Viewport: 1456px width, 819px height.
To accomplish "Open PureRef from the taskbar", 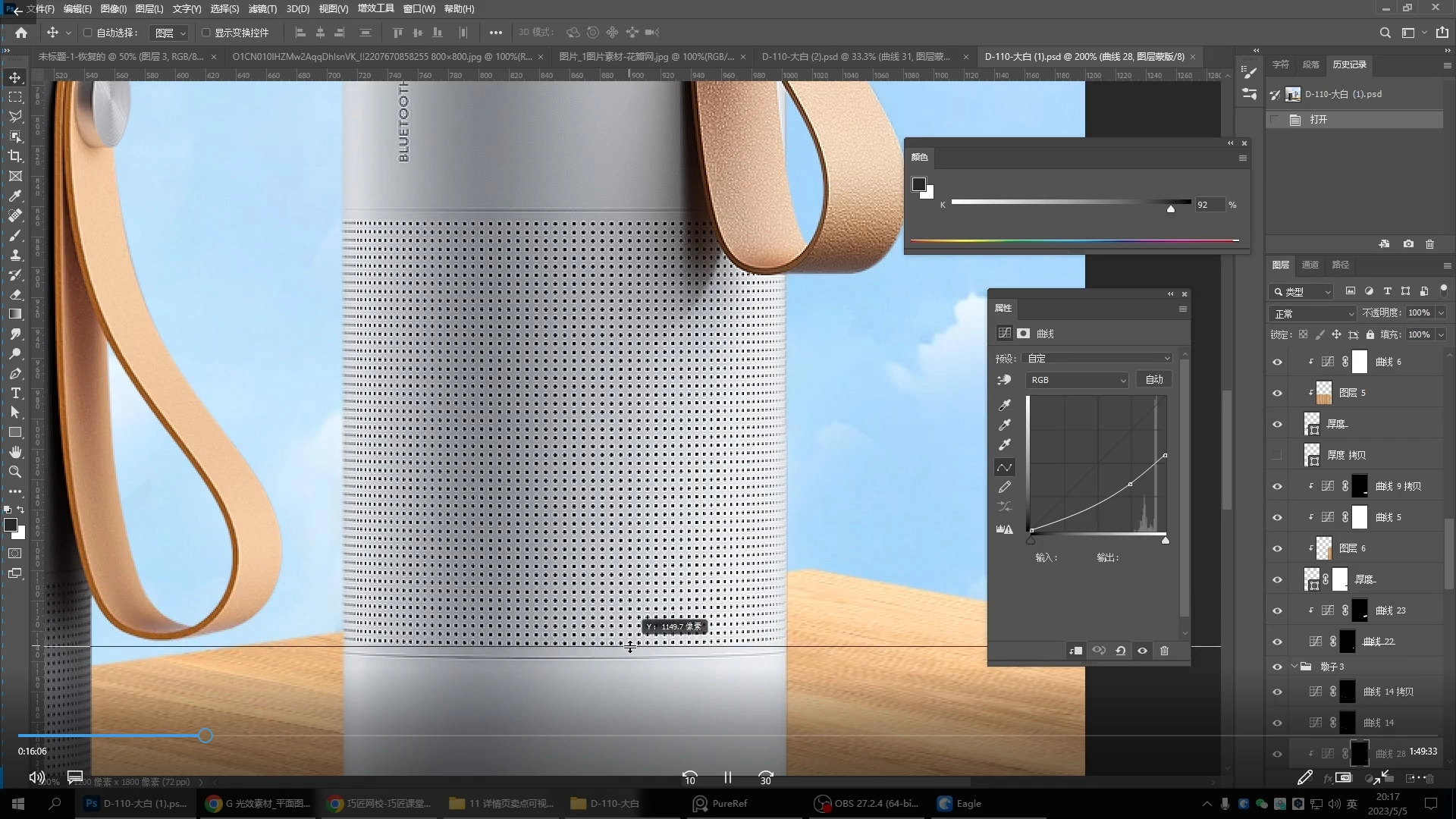I will tap(720, 804).
